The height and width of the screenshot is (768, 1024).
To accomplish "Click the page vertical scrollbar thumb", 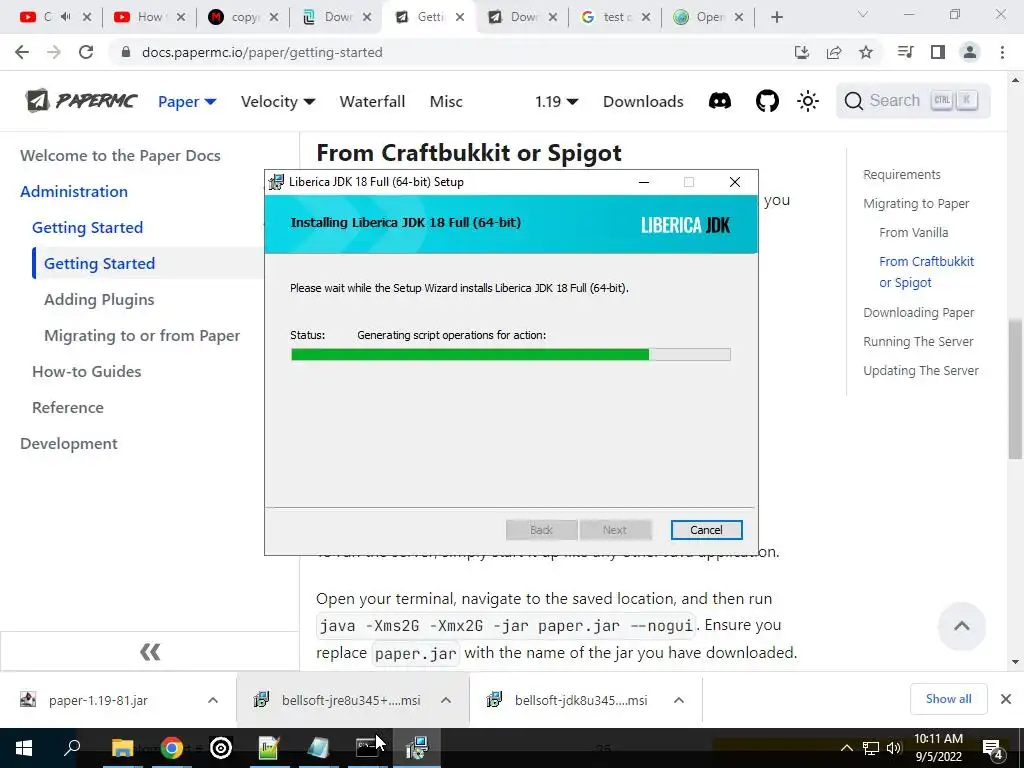I will (x=1015, y=389).
